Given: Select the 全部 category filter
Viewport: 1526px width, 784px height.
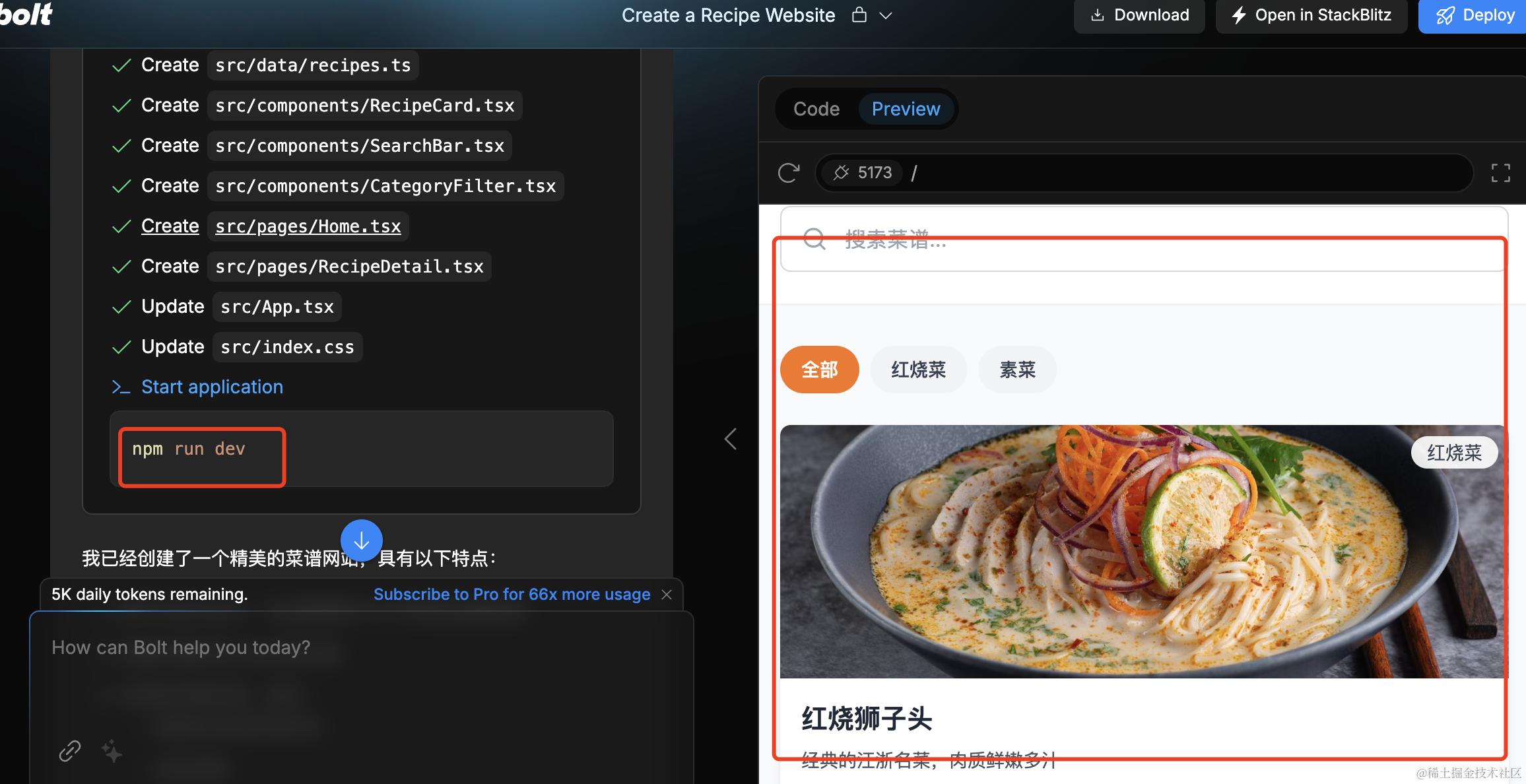Looking at the screenshot, I should 819,370.
